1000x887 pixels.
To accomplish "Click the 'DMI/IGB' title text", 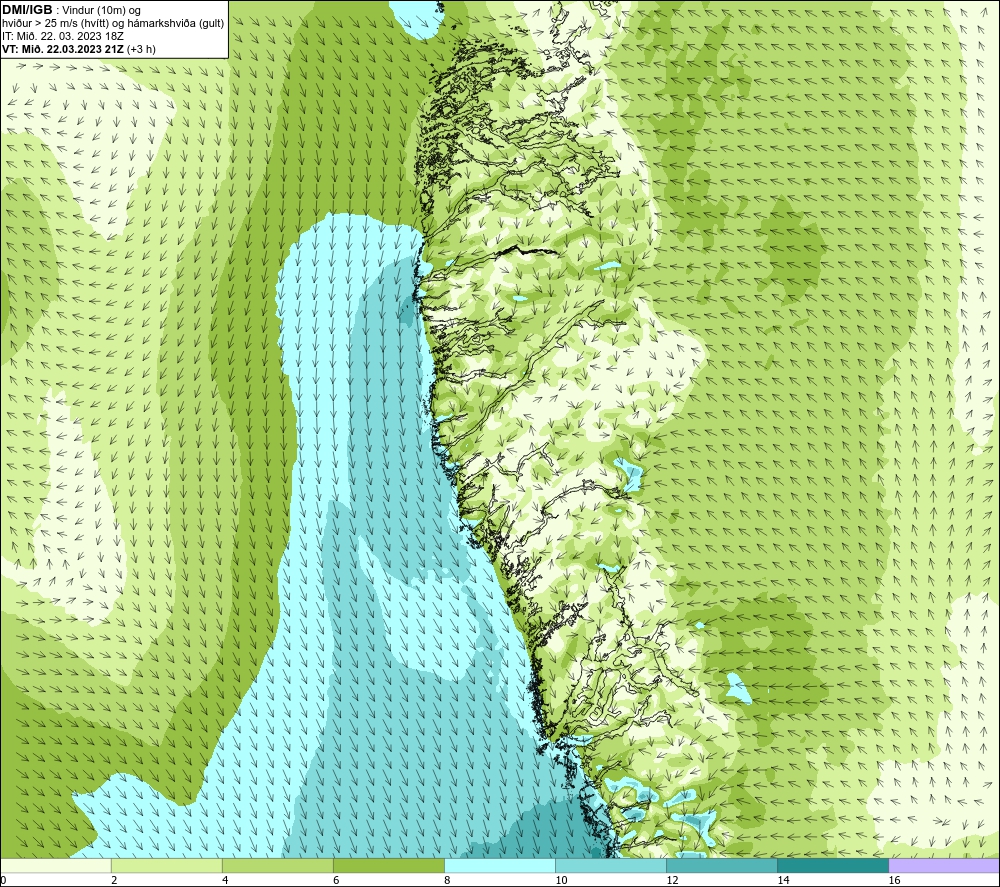I will (x=27, y=10).
